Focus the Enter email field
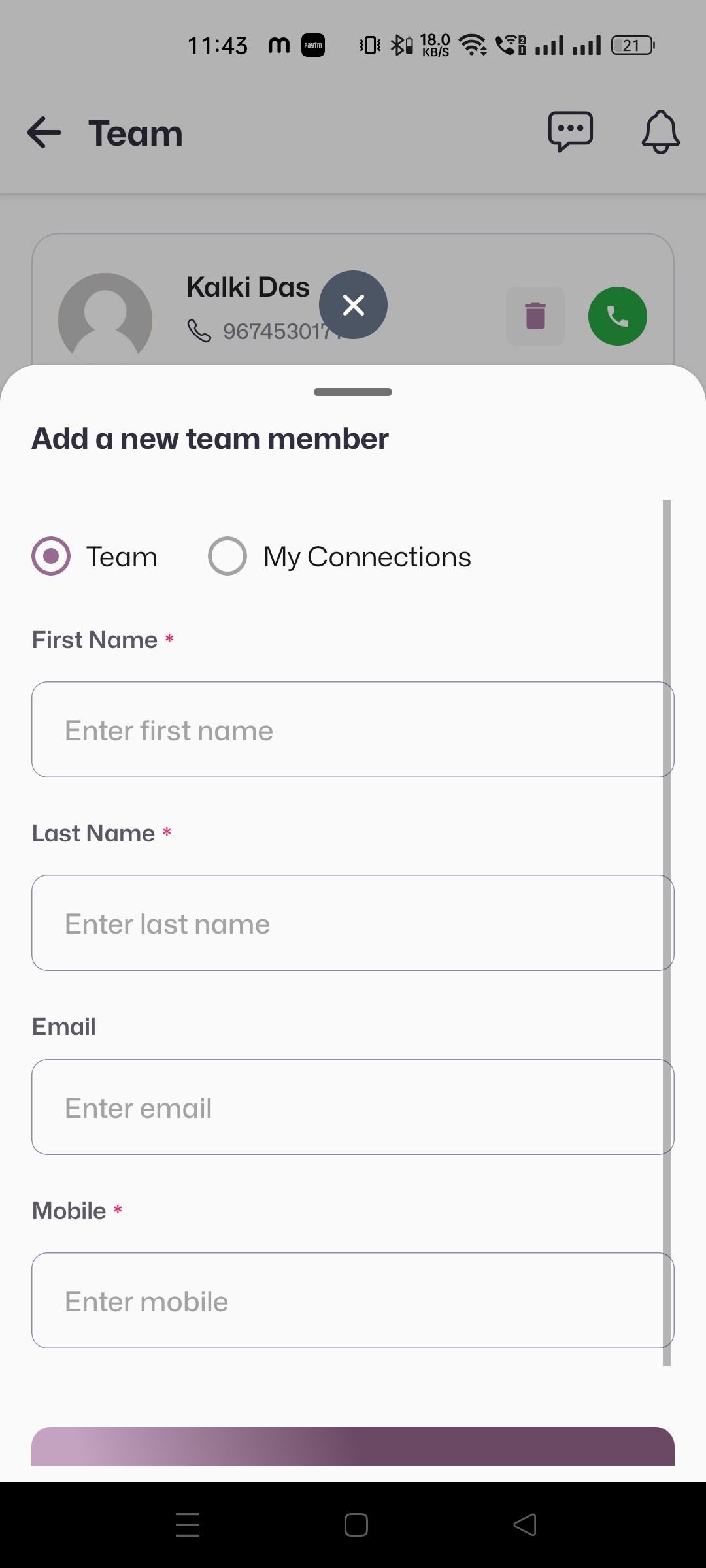The height and width of the screenshot is (1568, 706). click(353, 1107)
